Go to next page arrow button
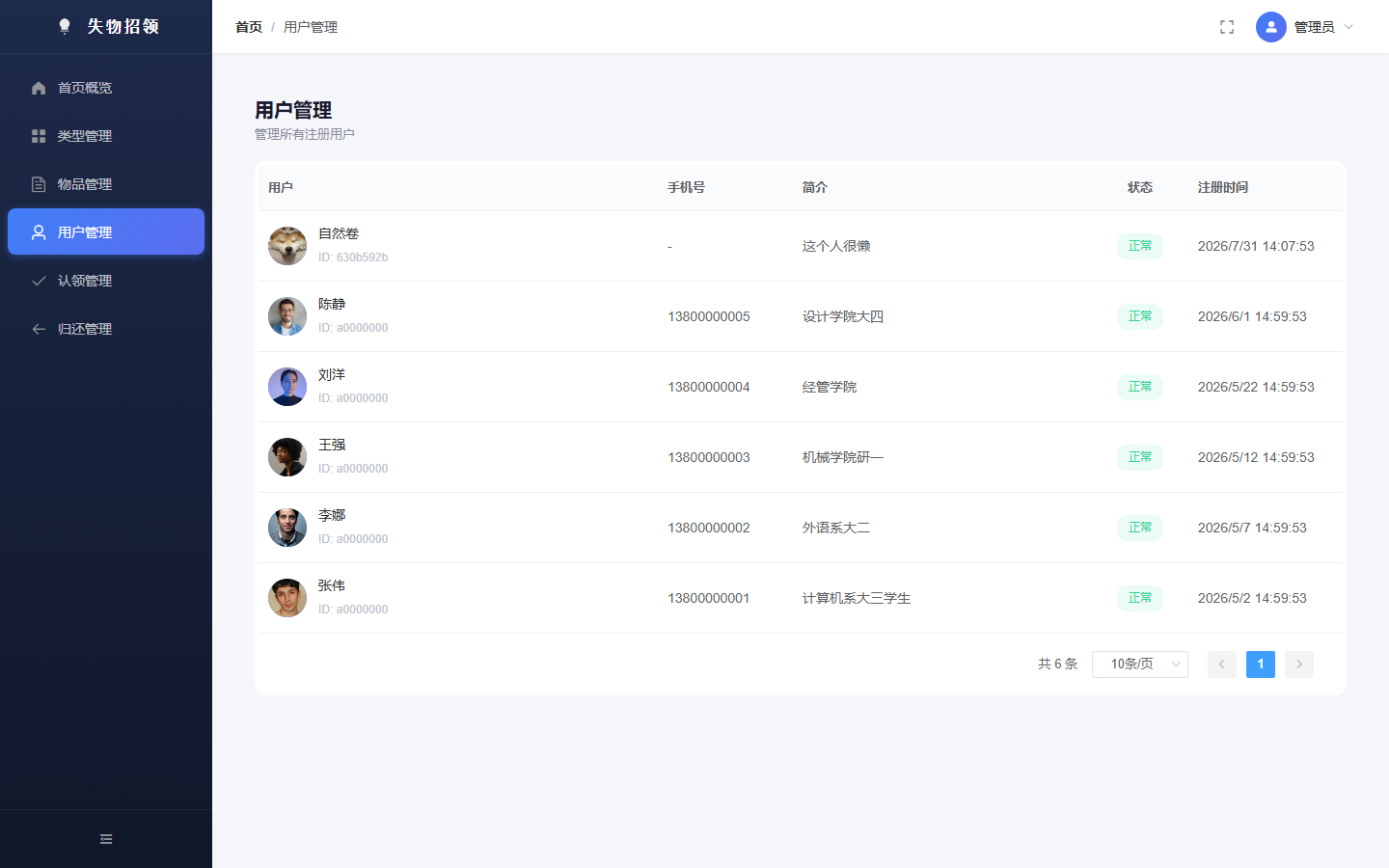Image resolution: width=1389 pixels, height=868 pixels. (1299, 665)
